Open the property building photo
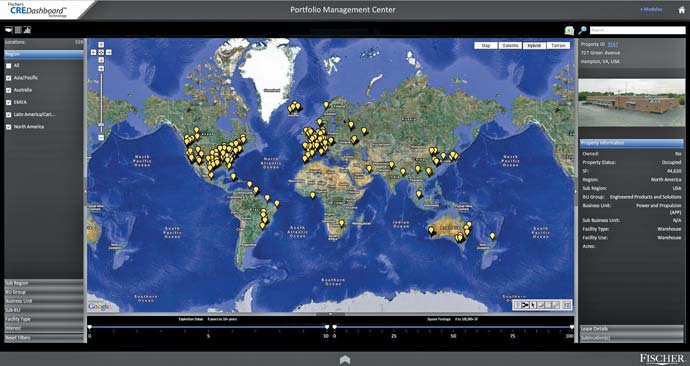This screenshot has height=366, width=690. point(631,103)
